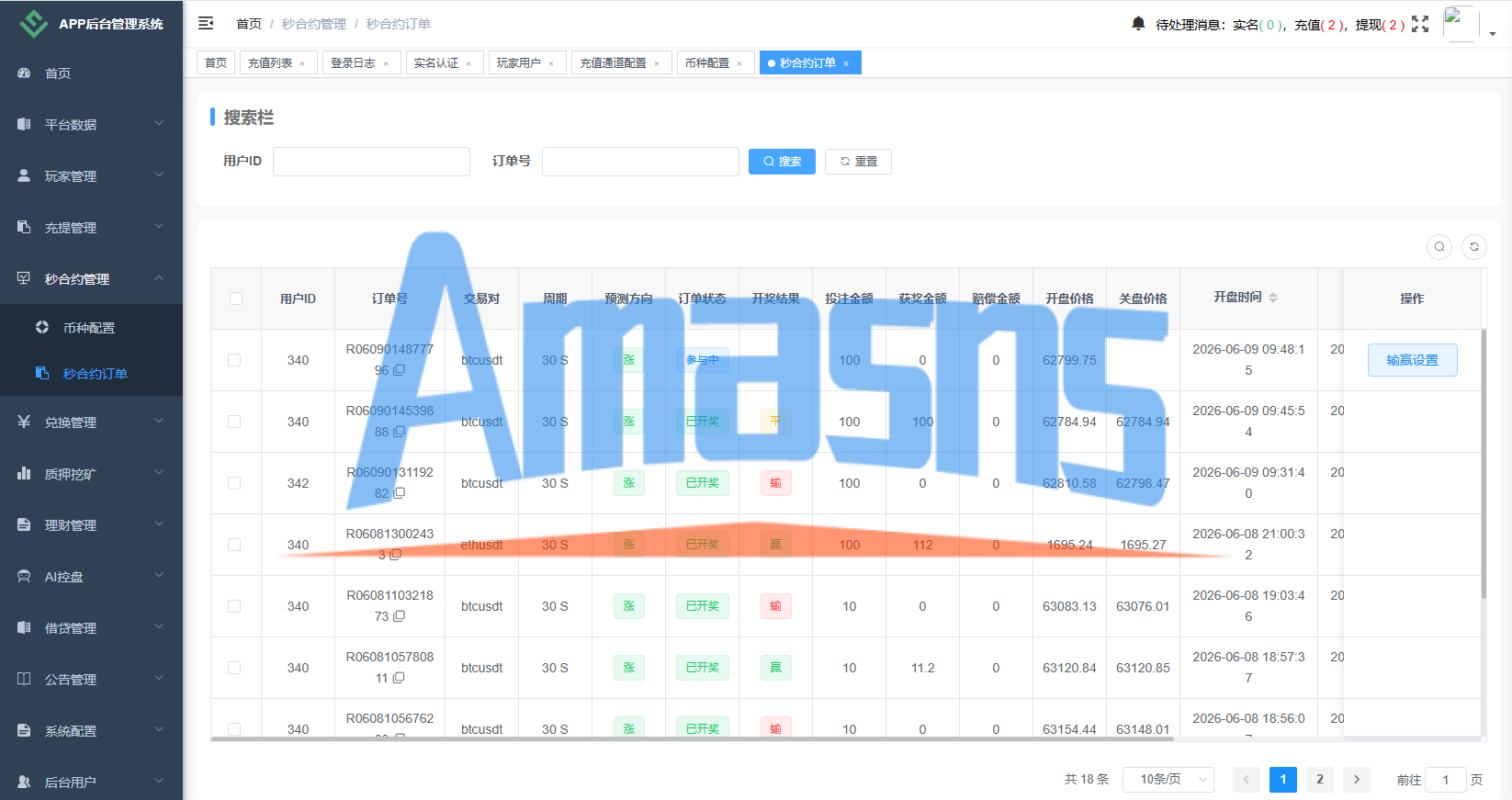Viewport: 1512px width, 800px height.
Task: Expand the 玩家管理 sidebar menu
Action: [x=91, y=175]
